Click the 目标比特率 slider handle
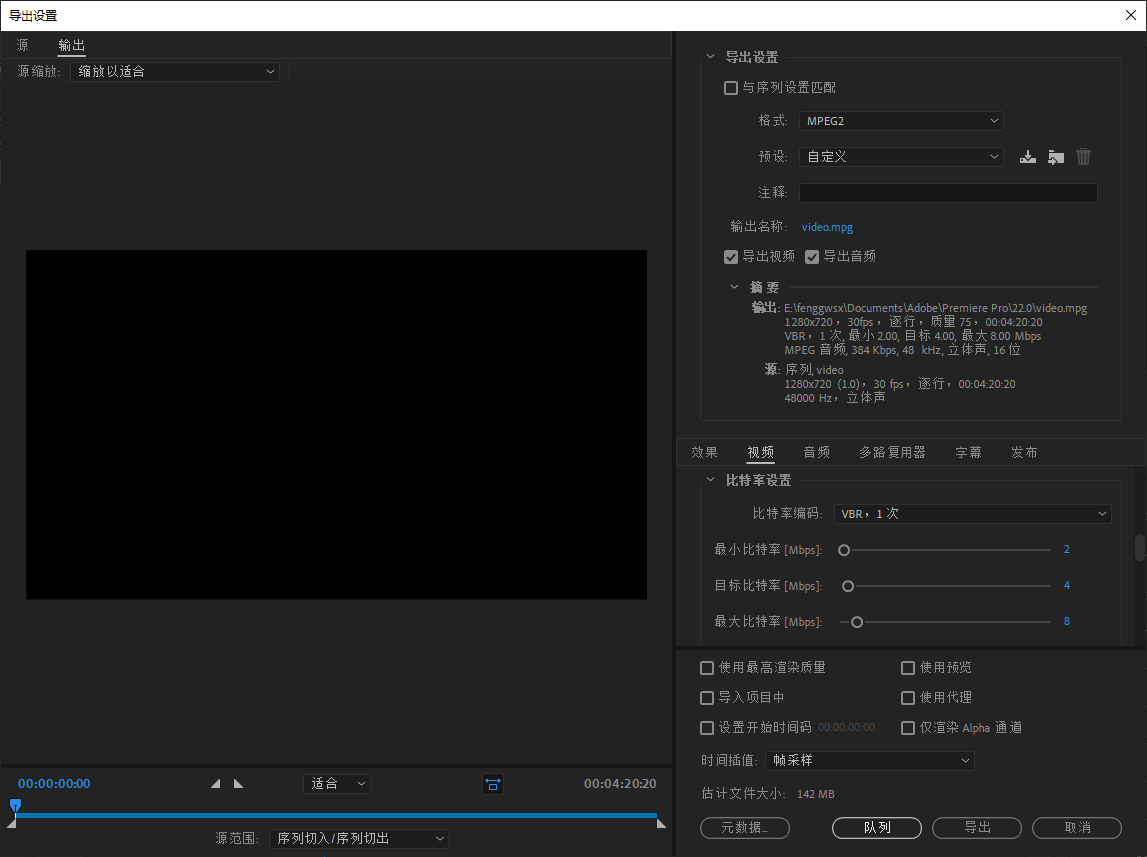Screen dimensions: 1147x857 [848, 586]
